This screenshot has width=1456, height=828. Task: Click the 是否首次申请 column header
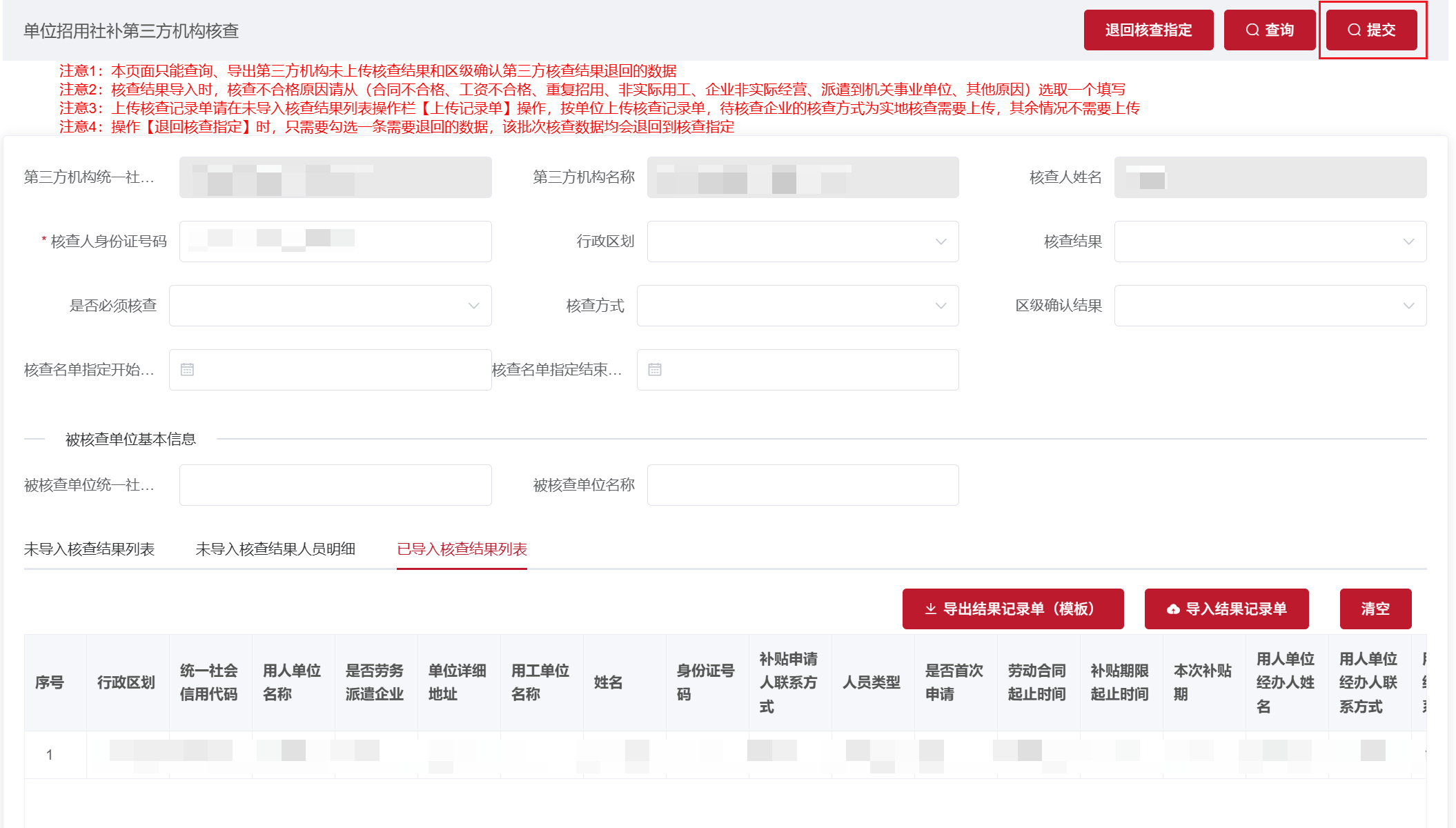956,682
